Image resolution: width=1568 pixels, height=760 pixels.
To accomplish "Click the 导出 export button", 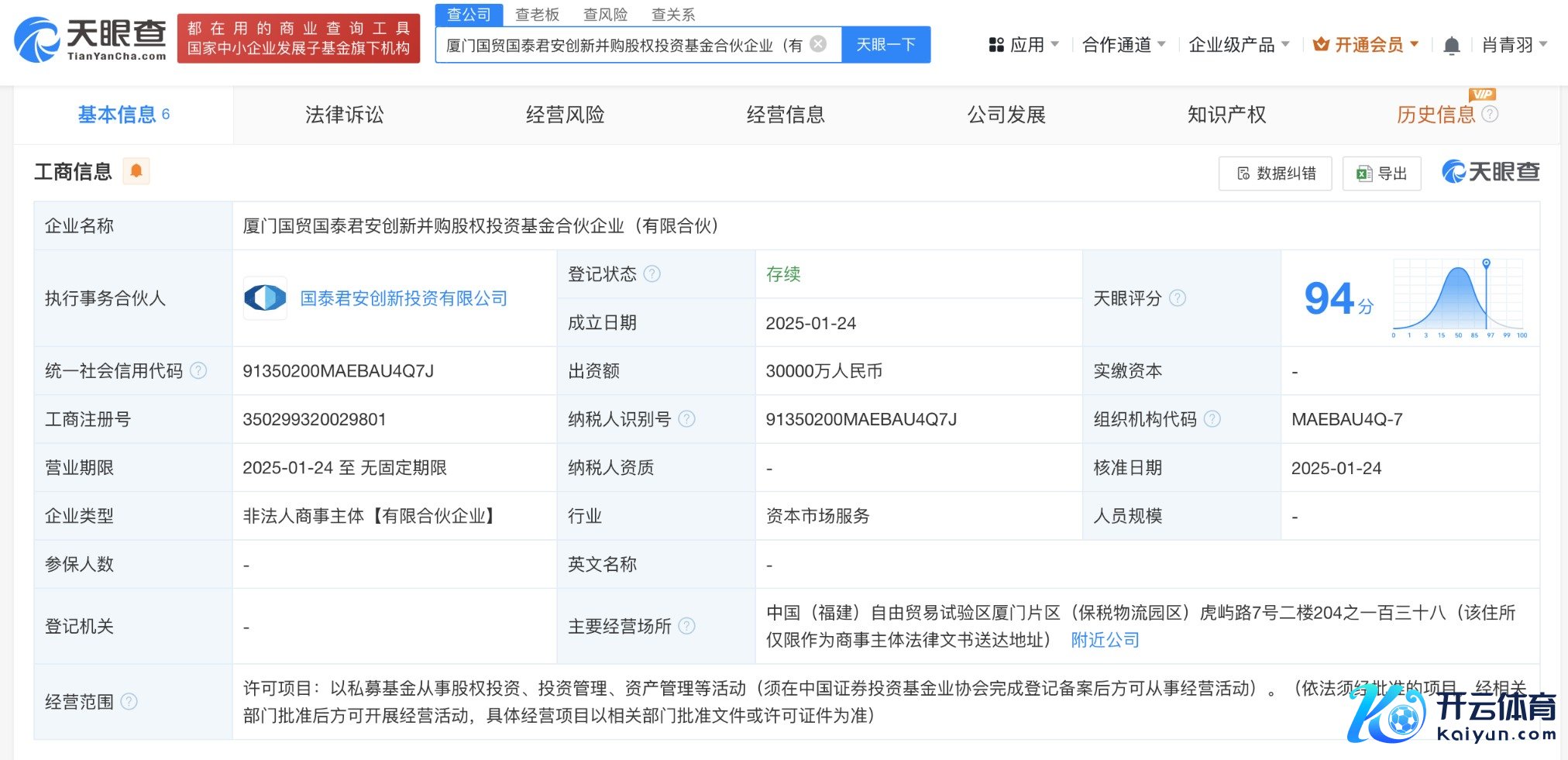I will (x=1382, y=174).
